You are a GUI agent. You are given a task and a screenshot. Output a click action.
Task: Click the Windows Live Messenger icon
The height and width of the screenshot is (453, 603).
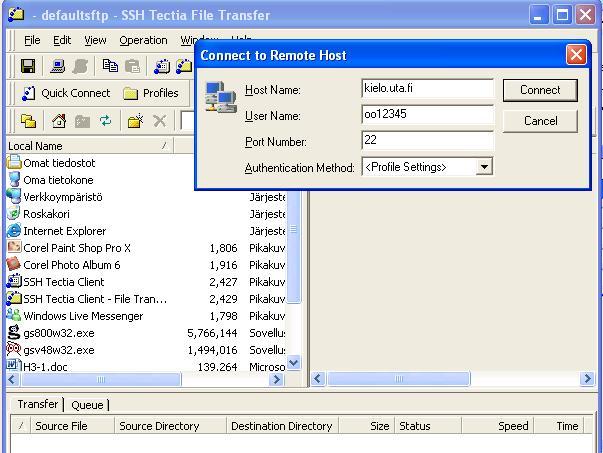click(x=14, y=315)
